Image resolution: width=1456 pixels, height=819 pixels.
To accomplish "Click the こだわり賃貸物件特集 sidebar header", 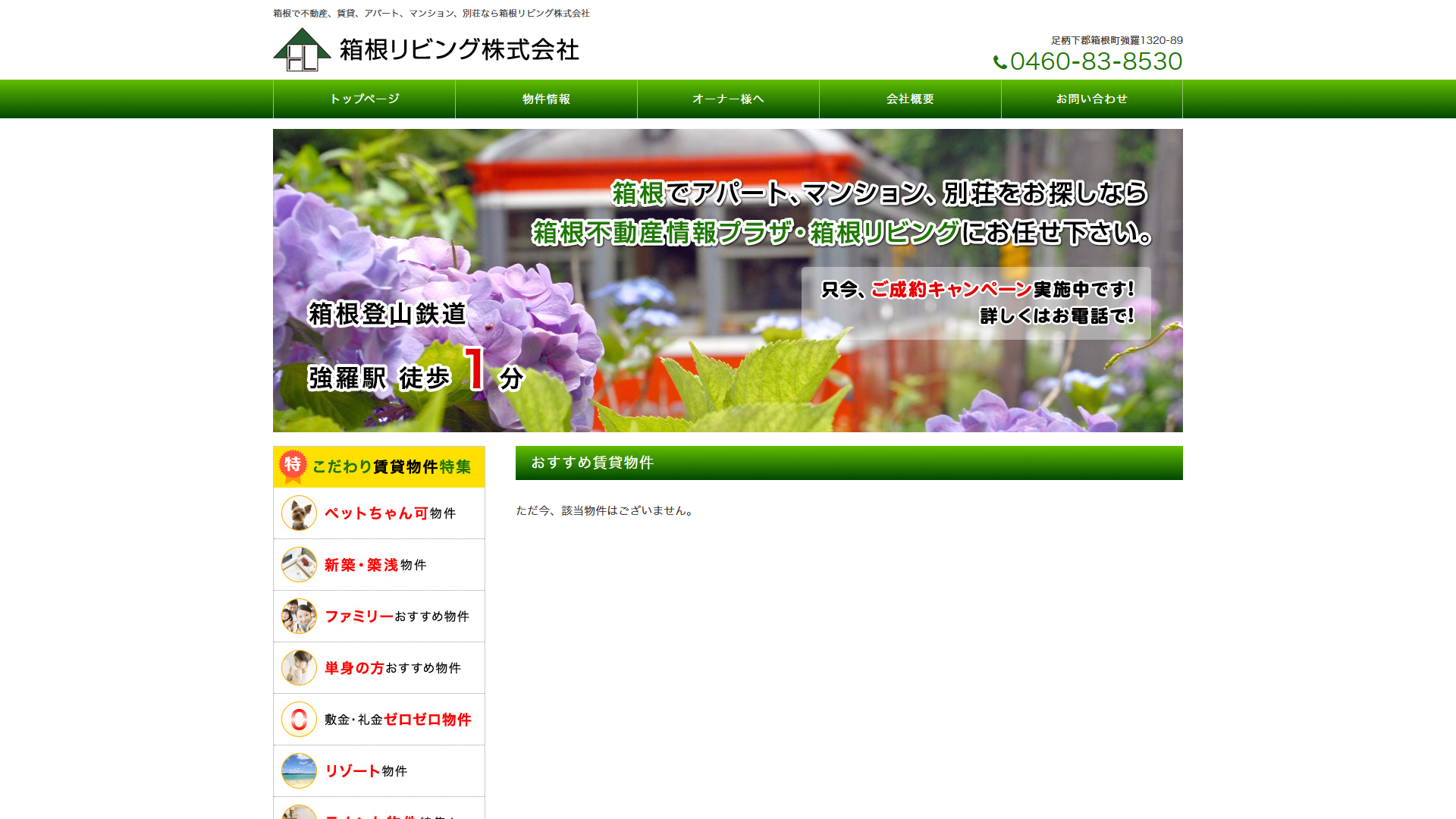I will [x=379, y=466].
